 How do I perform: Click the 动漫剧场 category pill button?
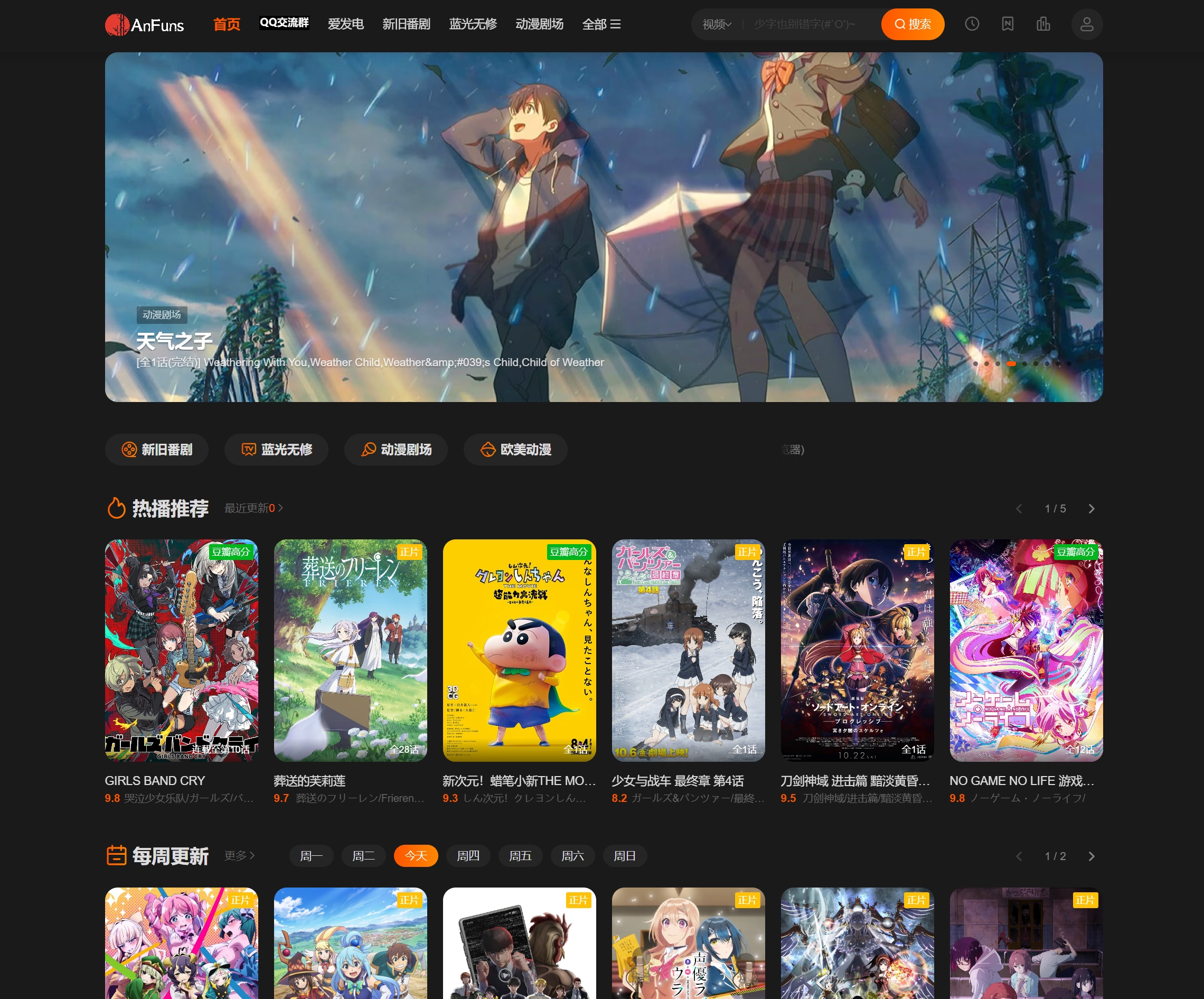396,449
